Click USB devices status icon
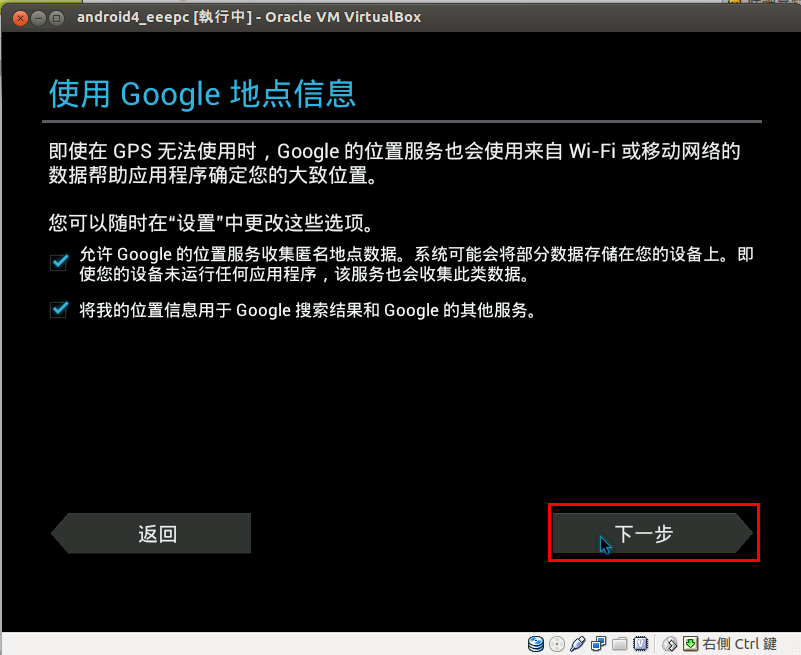The image size is (801, 655). [x=577, y=644]
